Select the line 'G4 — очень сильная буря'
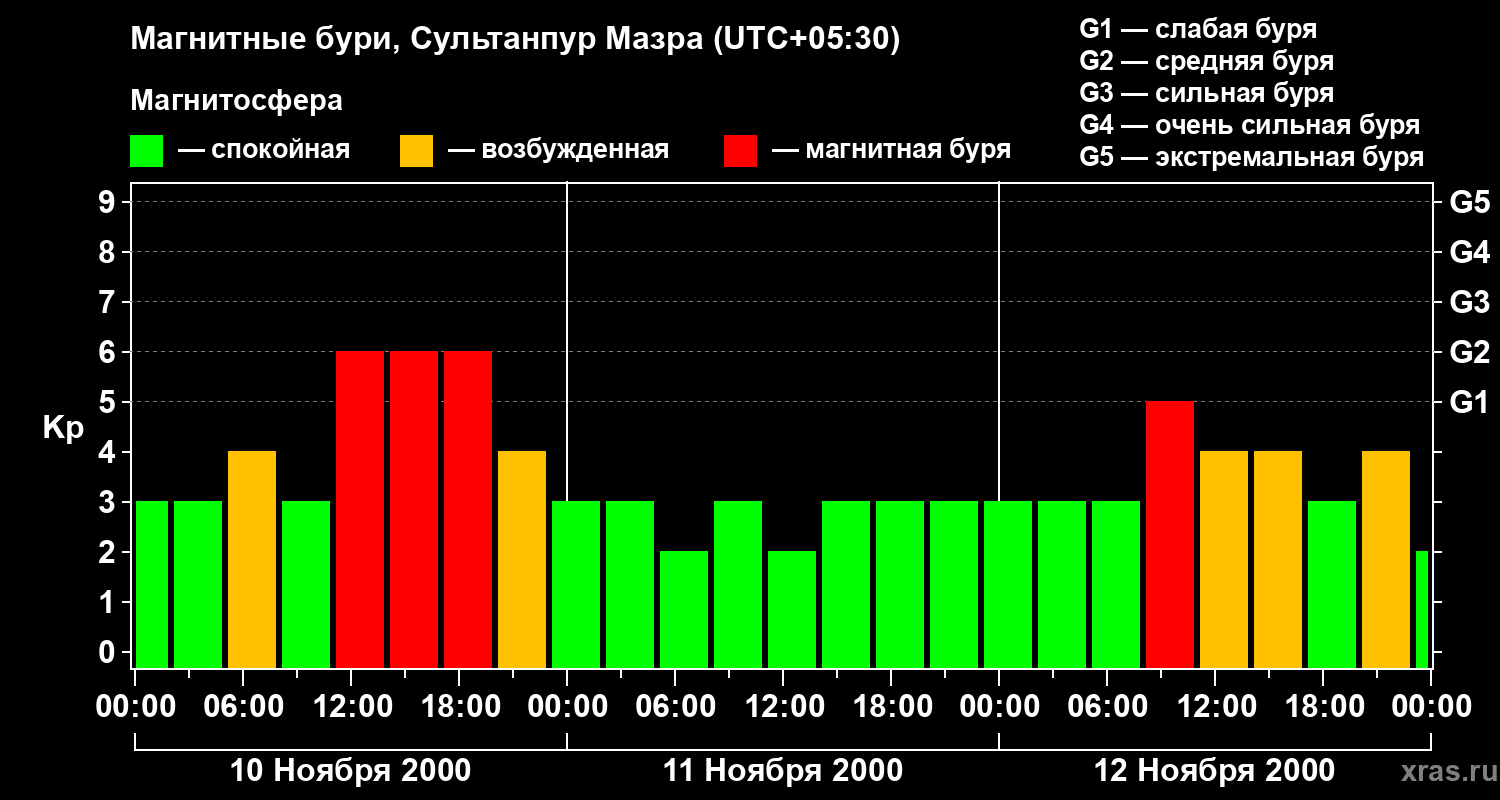 [1250, 125]
